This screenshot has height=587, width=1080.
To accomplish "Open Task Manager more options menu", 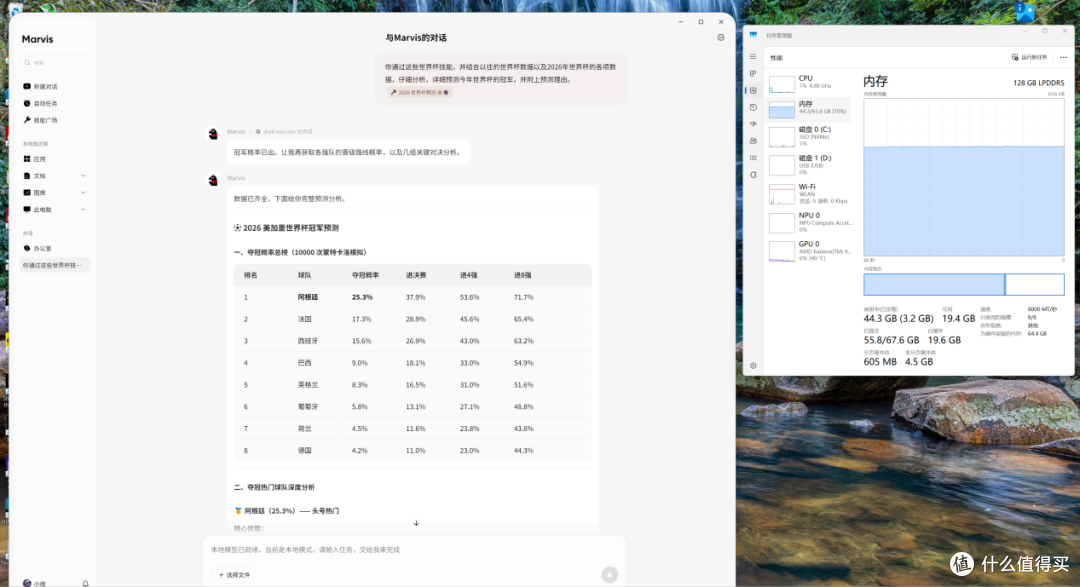I will click(x=1063, y=57).
